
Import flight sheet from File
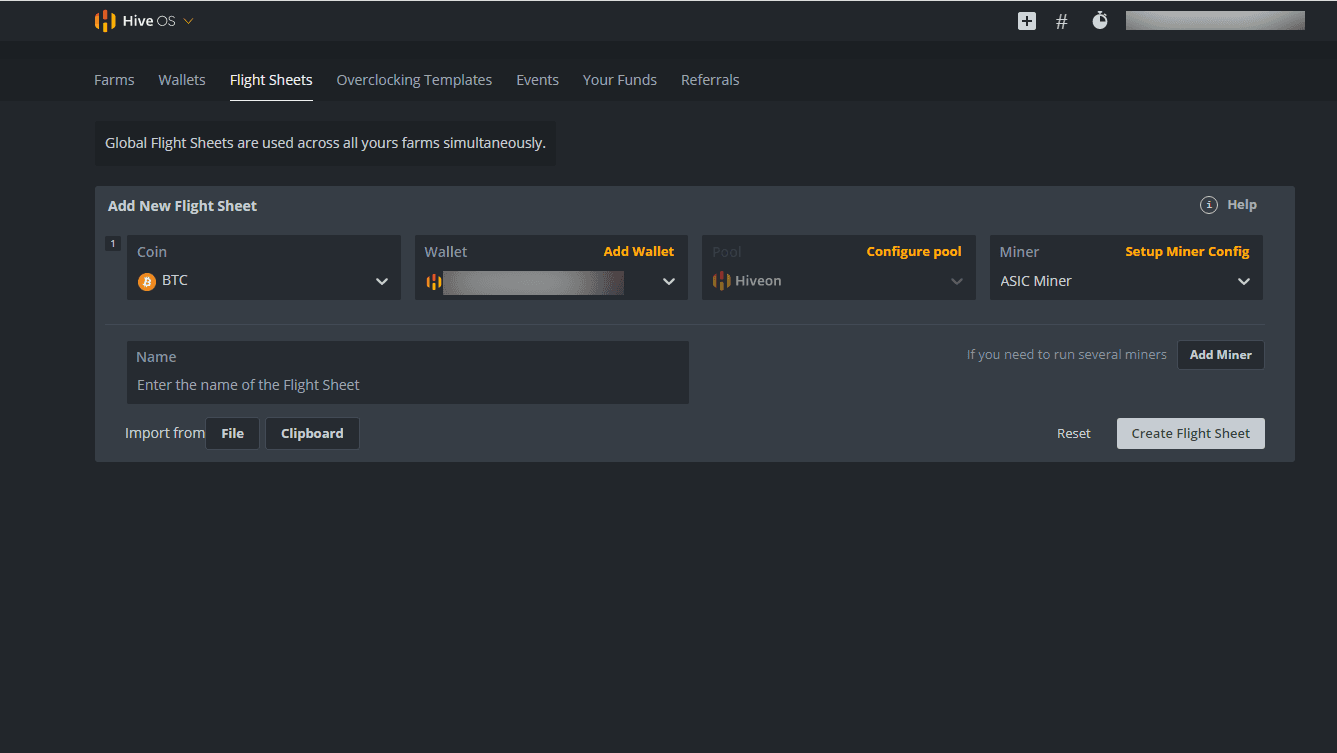[x=232, y=434]
